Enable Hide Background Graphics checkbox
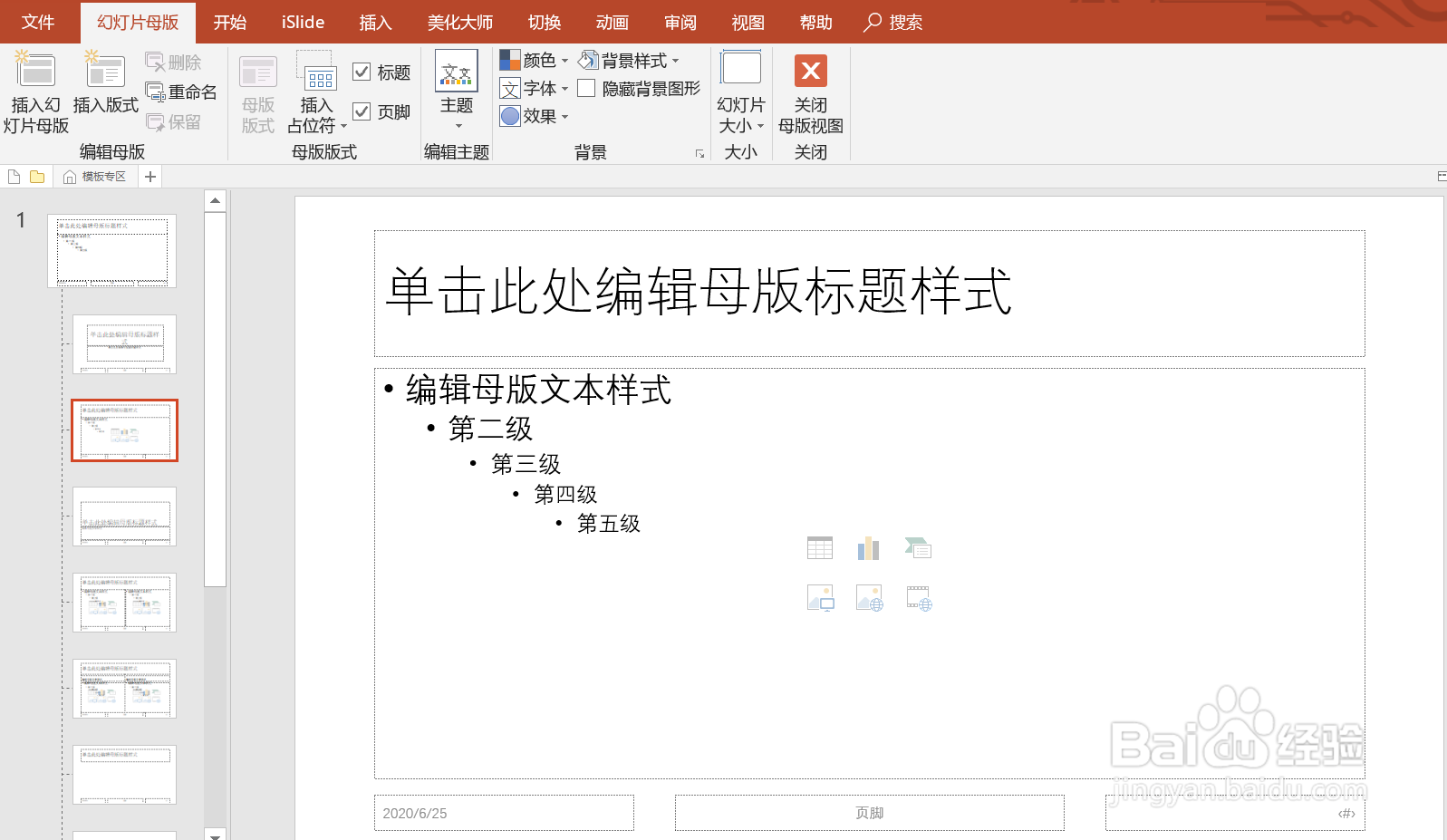The width and height of the screenshot is (1447, 840). point(586,88)
